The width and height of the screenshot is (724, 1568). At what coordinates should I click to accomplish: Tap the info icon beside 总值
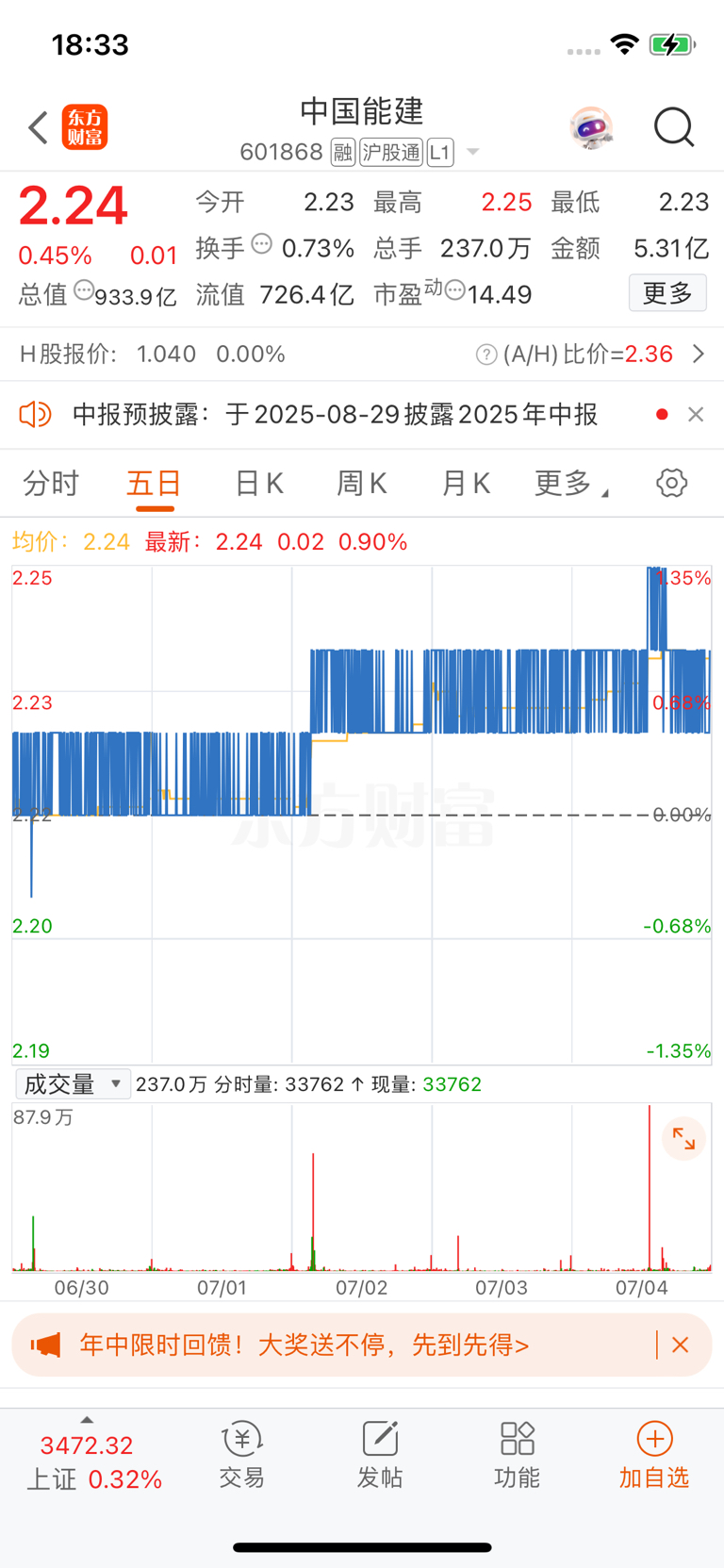pos(84,290)
